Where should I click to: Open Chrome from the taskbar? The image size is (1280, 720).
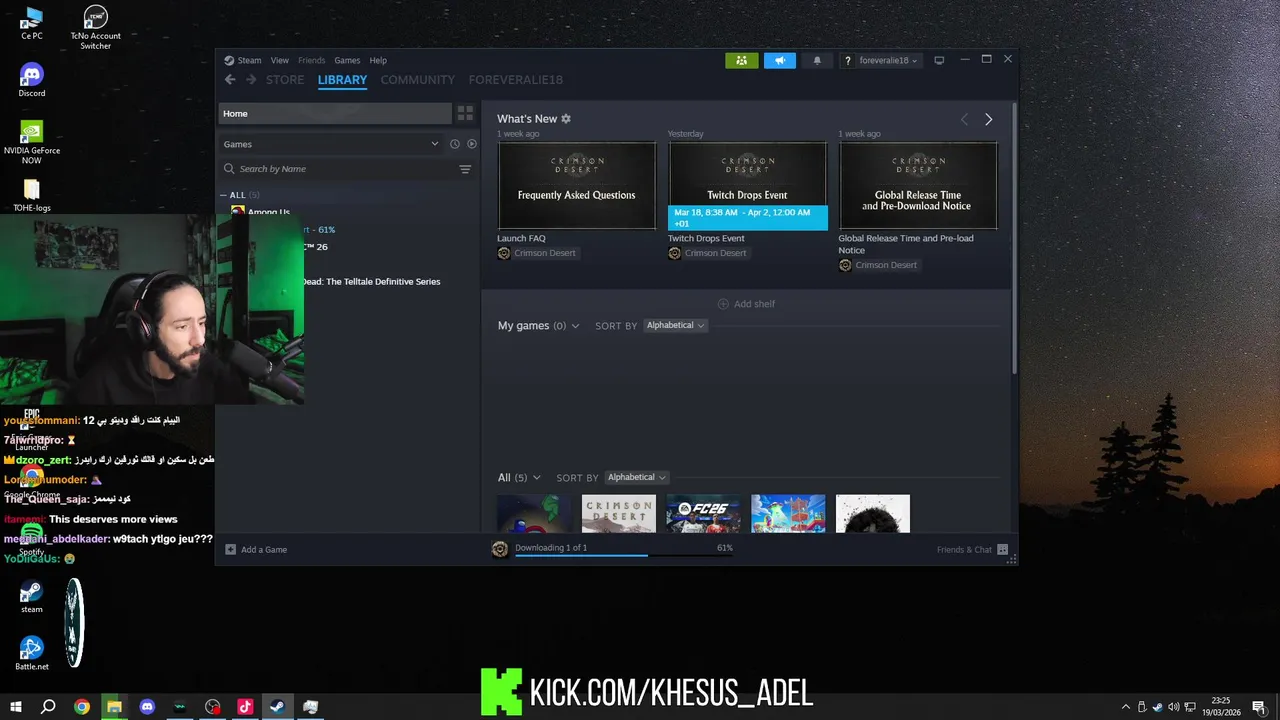82,707
